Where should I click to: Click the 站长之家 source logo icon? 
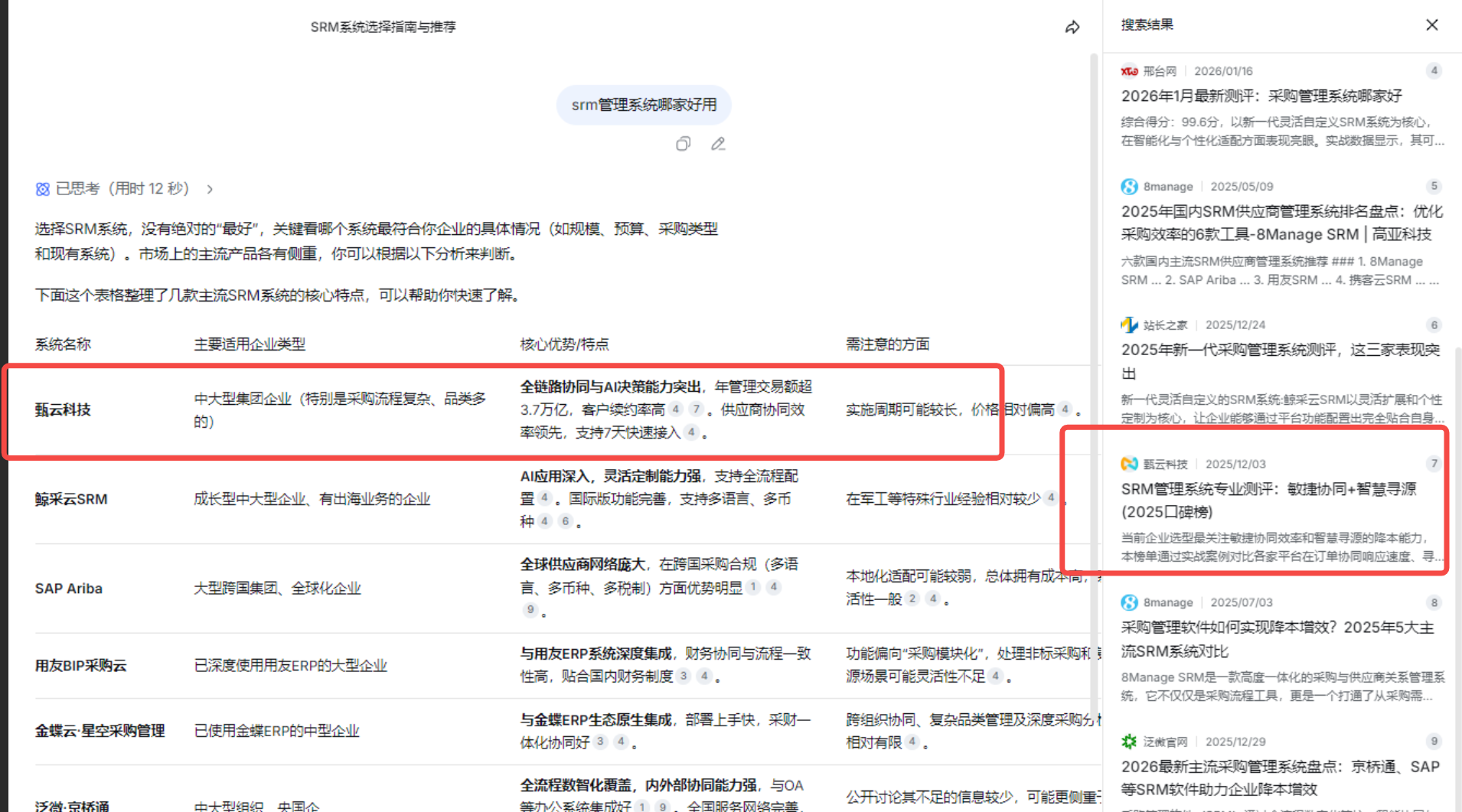tap(1129, 325)
